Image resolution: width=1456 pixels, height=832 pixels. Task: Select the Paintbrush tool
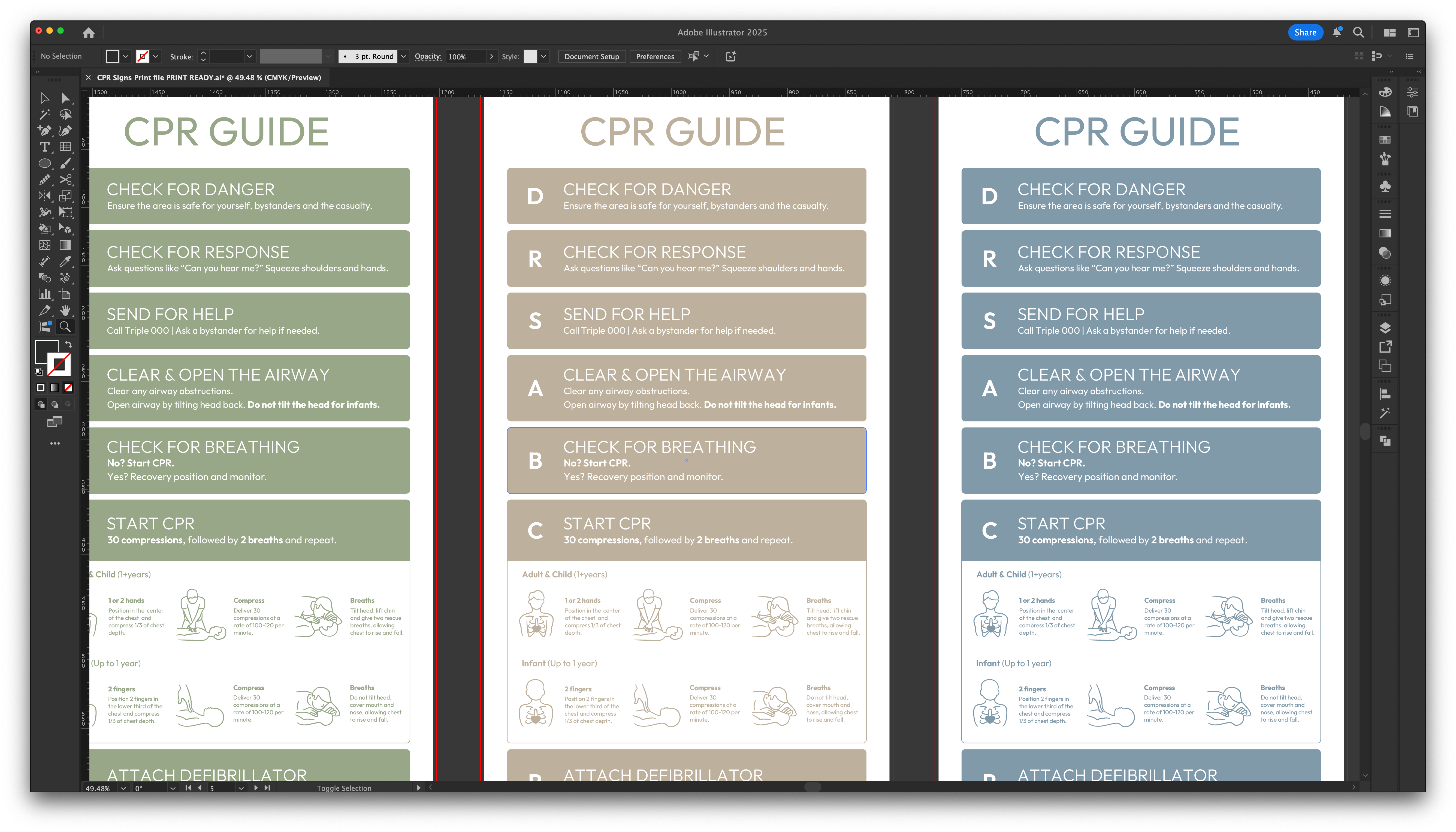click(x=65, y=164)
